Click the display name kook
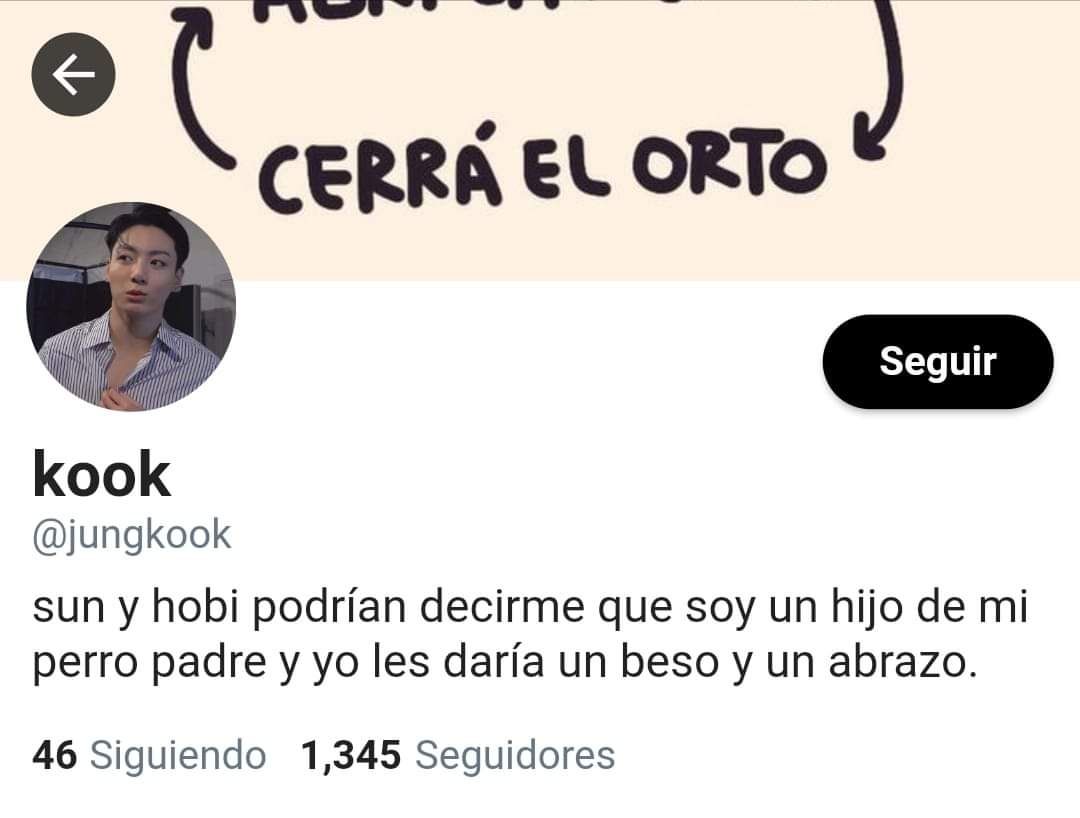 (101, 474)
